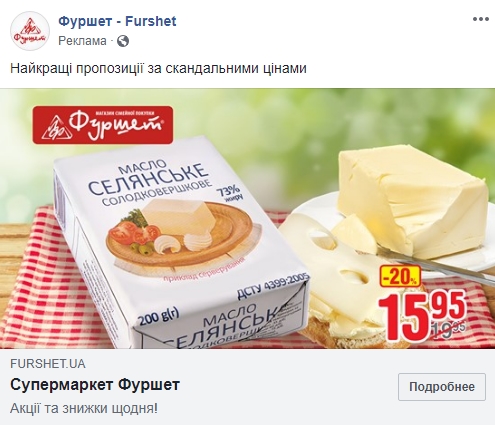Click the 15.95 red price tag
495x425 pixels.
pos(421,315)
